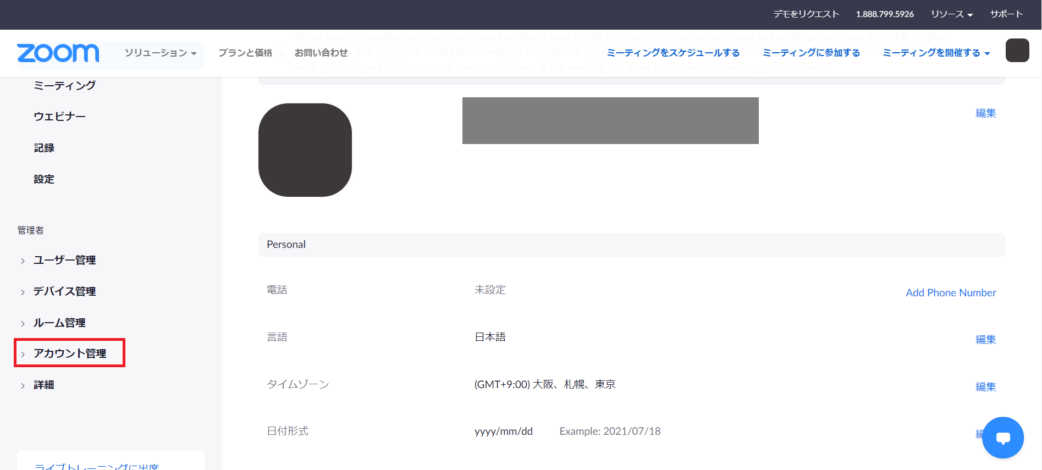The height and width of the screenshot is (470, 1042).
Task: Click Add Phone Number link
Action: [x=950, y=292]
